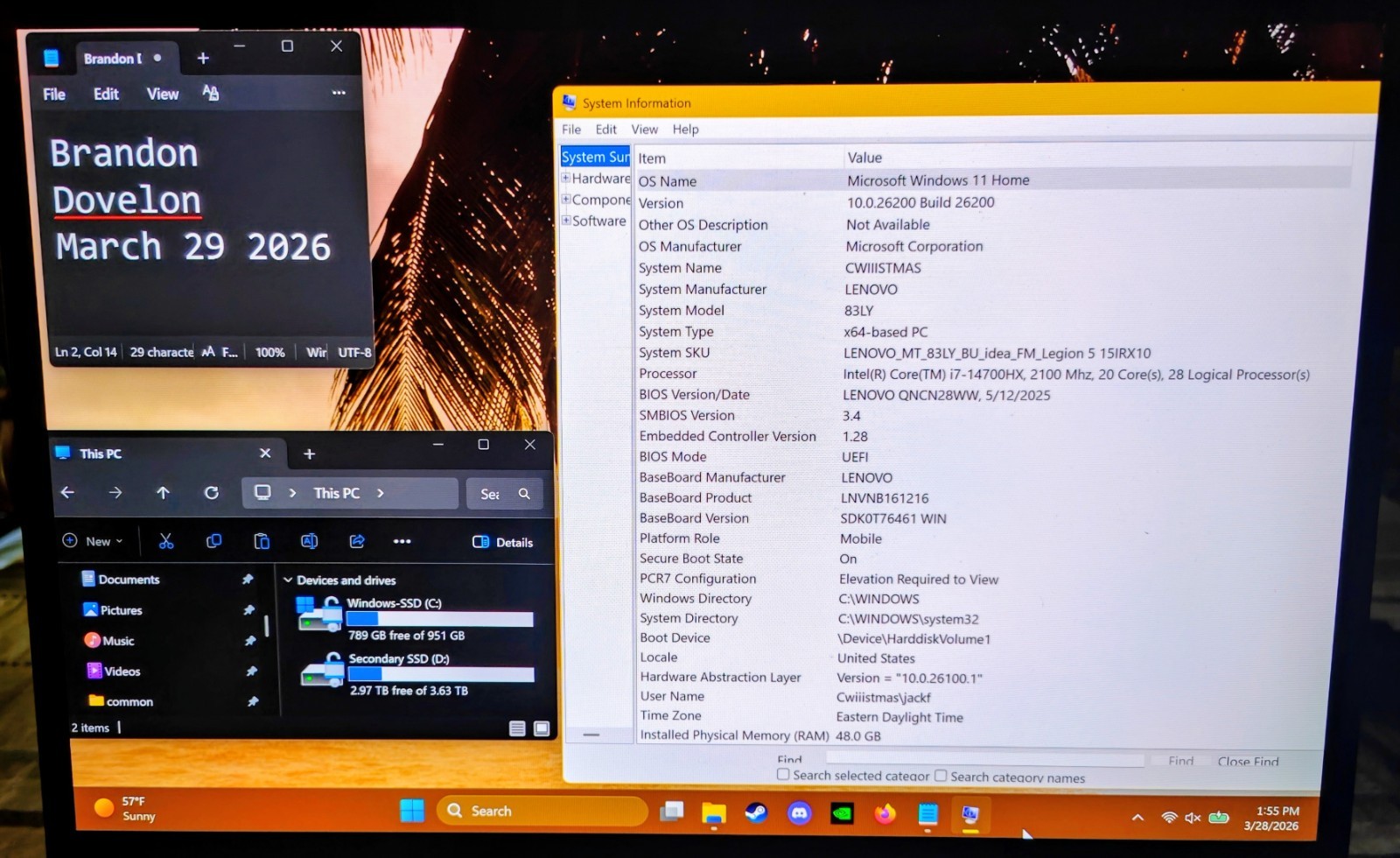Open the New dropdown in File Explorer

point(93,541)
